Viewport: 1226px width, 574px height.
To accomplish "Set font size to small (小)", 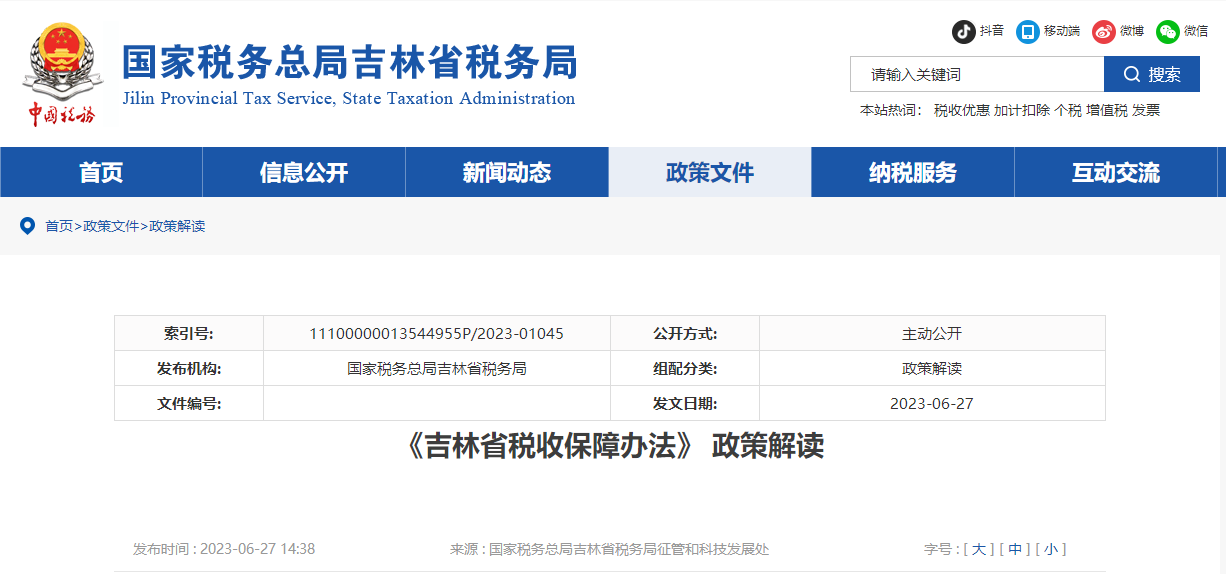I will coord(1050,549).
